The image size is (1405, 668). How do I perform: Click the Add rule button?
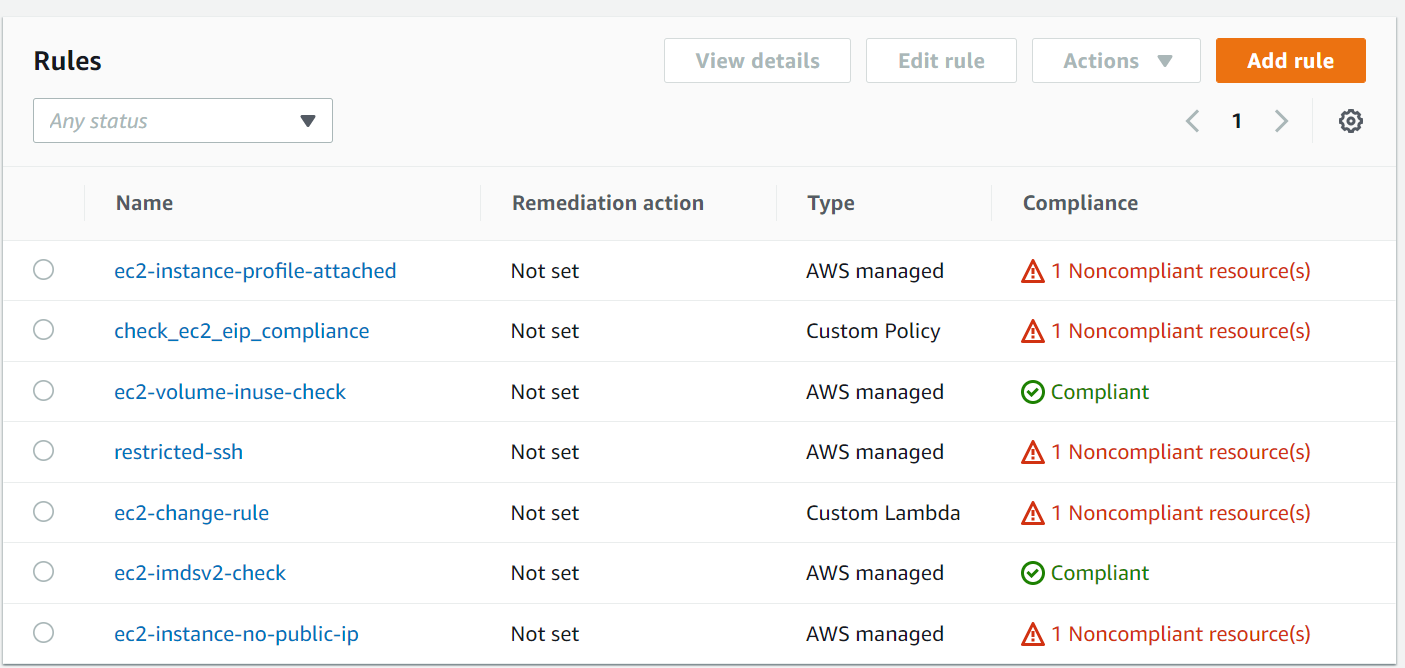(x=1290, y=60)
